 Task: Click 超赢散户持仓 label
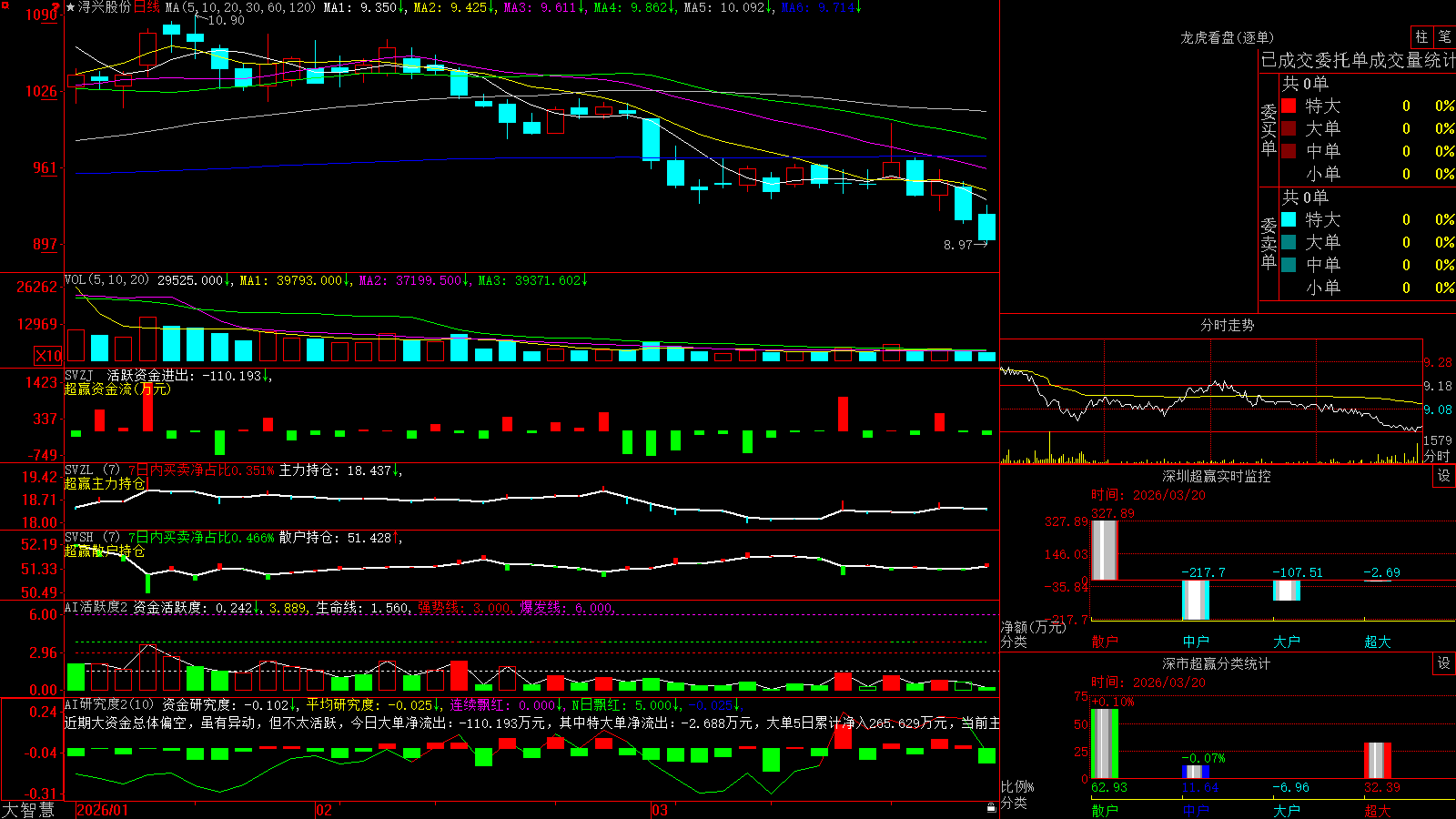[105, 551]
